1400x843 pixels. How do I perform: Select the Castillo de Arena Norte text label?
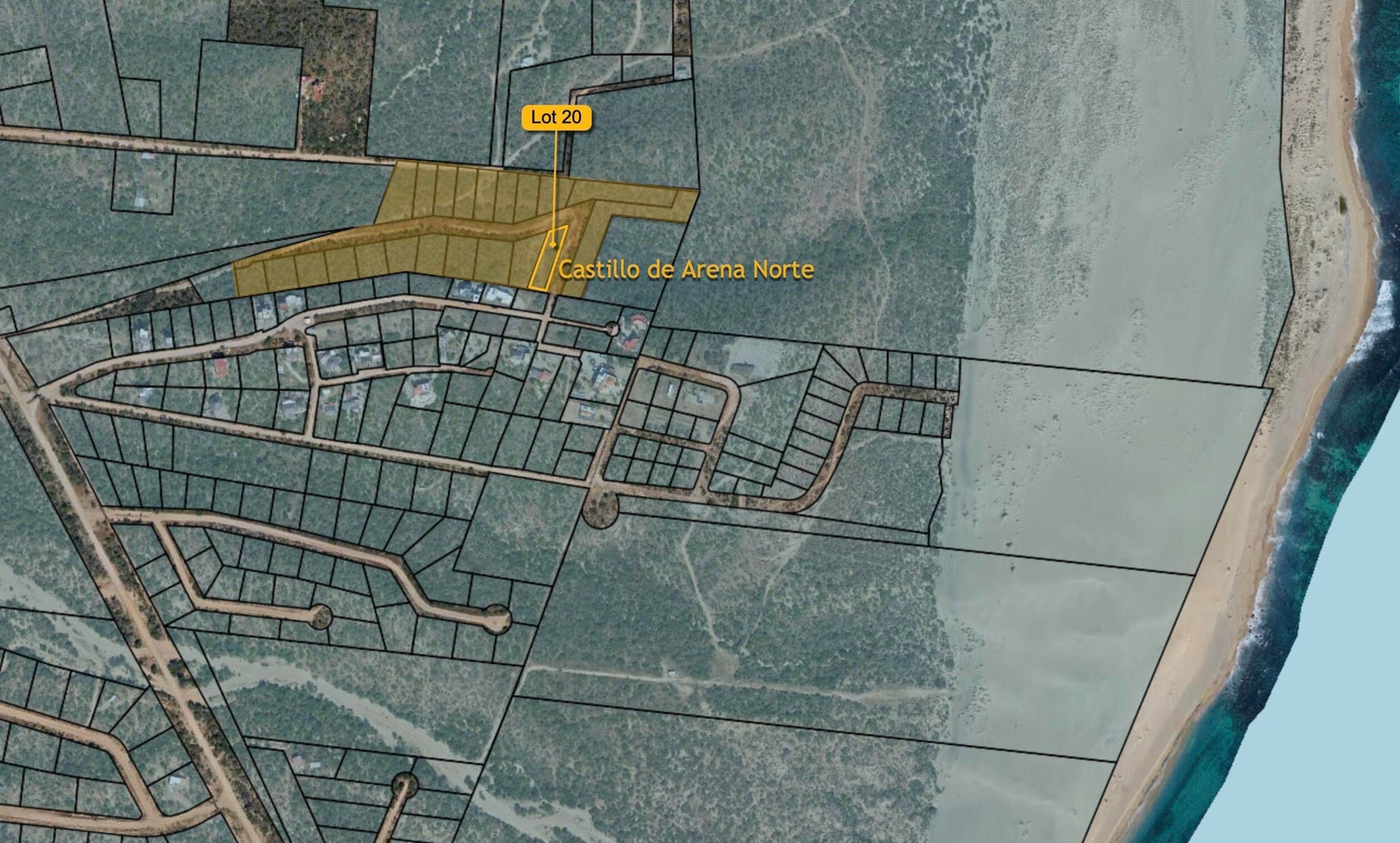tap(686, 270)
